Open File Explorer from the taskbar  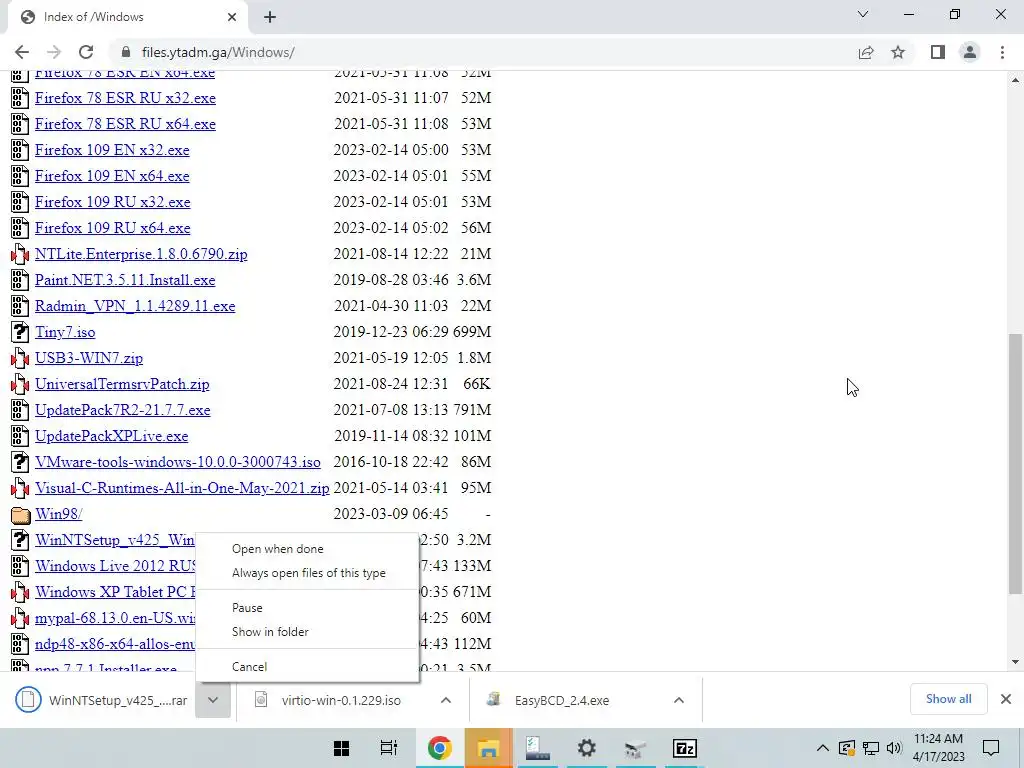[x=488, y=748]
